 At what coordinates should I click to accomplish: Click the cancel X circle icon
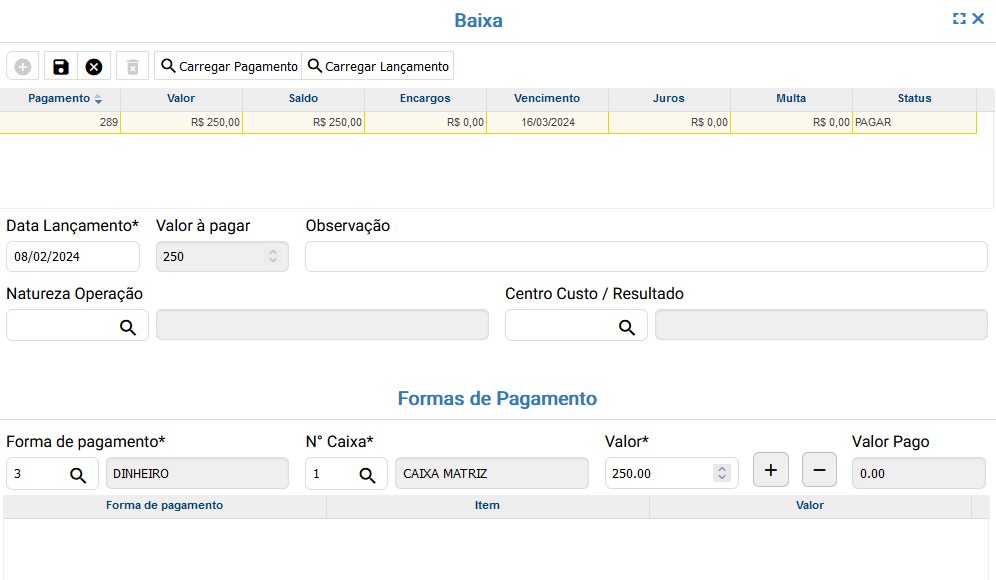(94, 67)
